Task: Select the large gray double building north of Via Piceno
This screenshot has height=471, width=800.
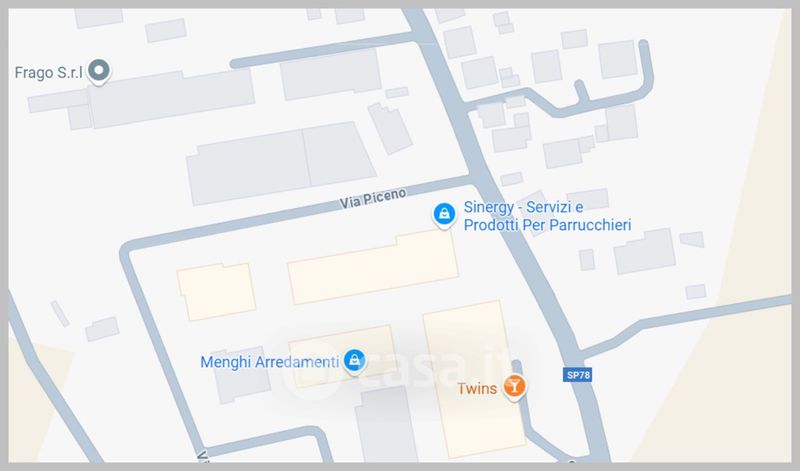Action: pyautogui.click(x=281, y=163)
